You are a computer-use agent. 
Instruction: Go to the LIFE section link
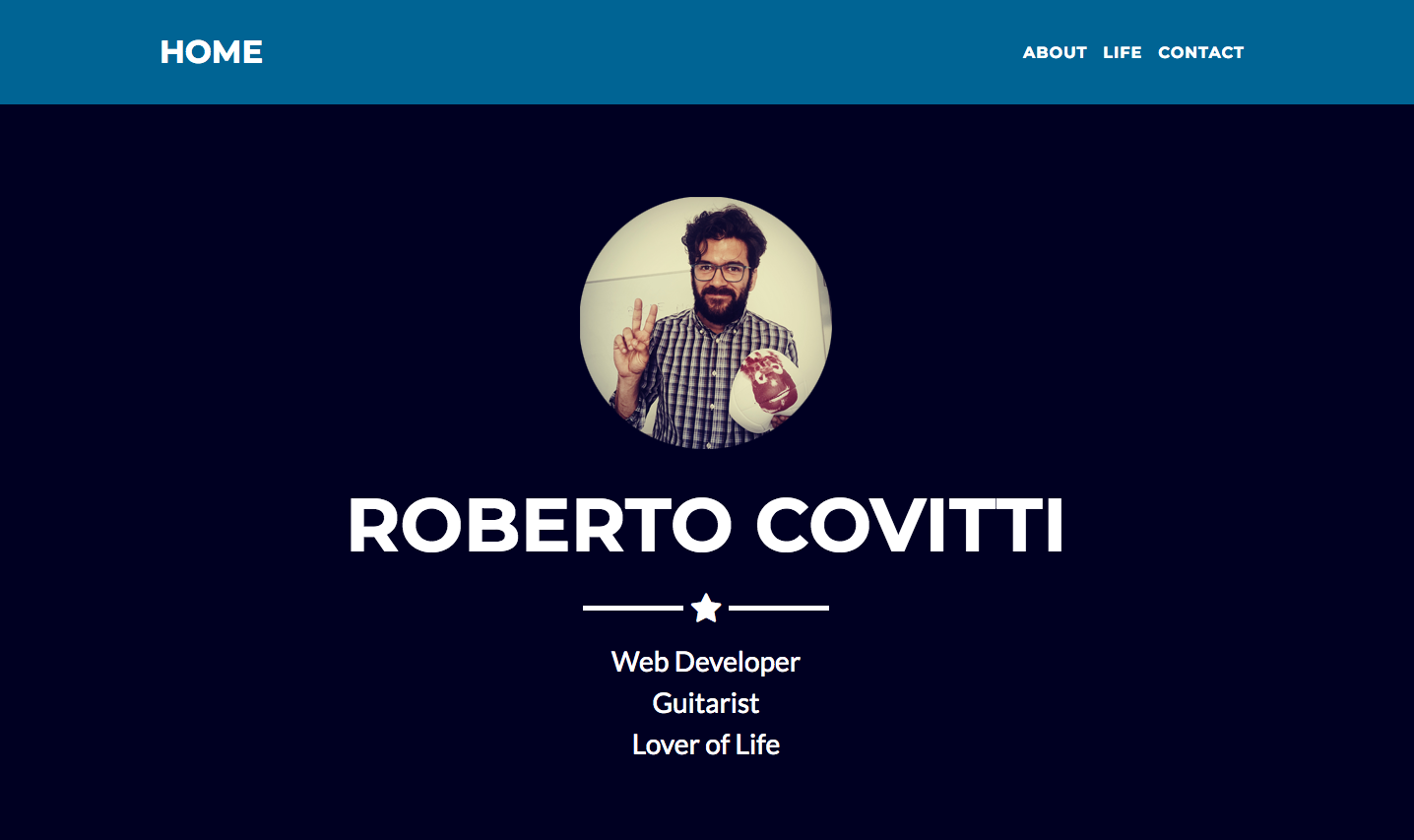point(1122,52)
